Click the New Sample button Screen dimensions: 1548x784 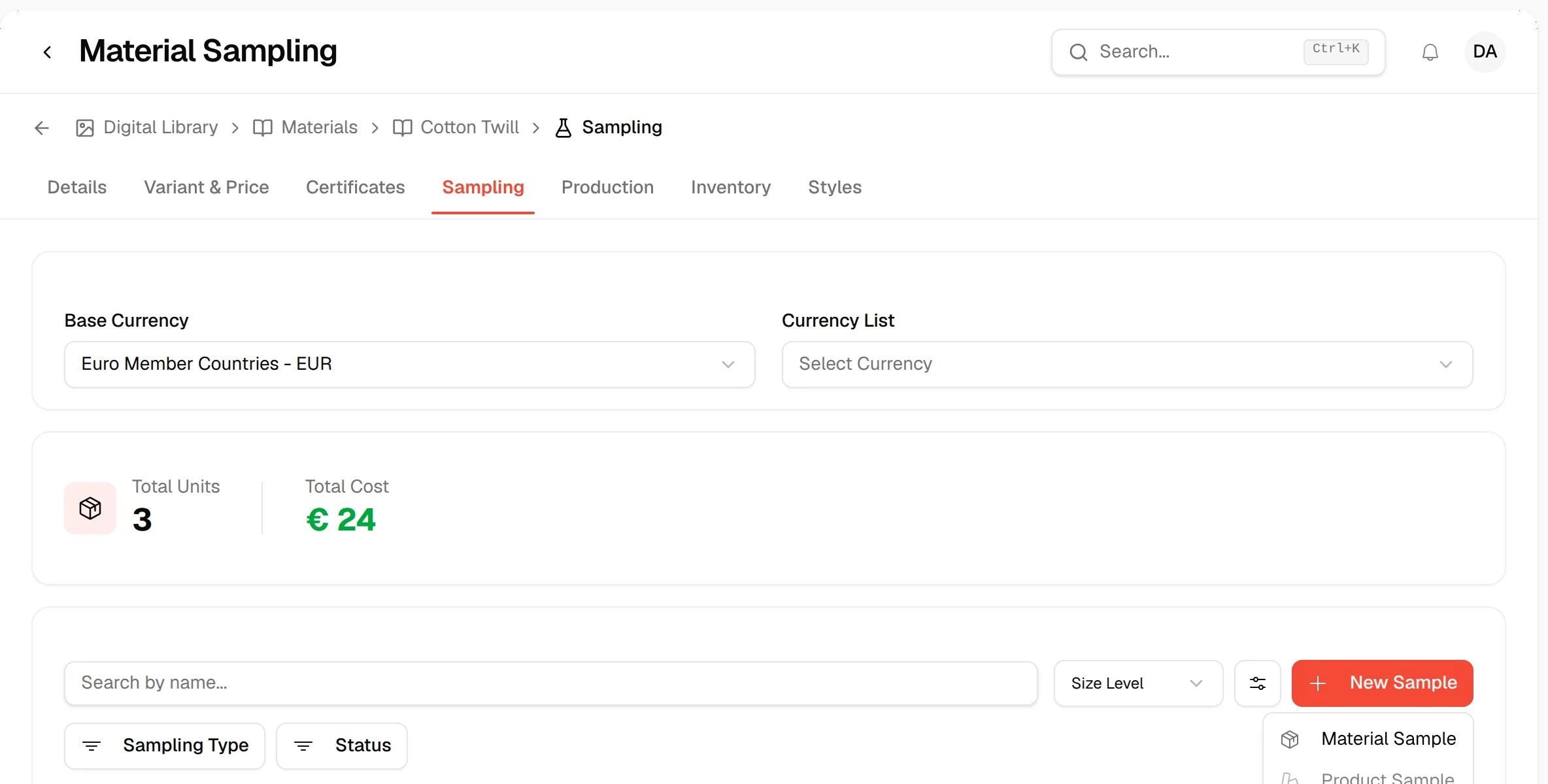point(1383,683)
